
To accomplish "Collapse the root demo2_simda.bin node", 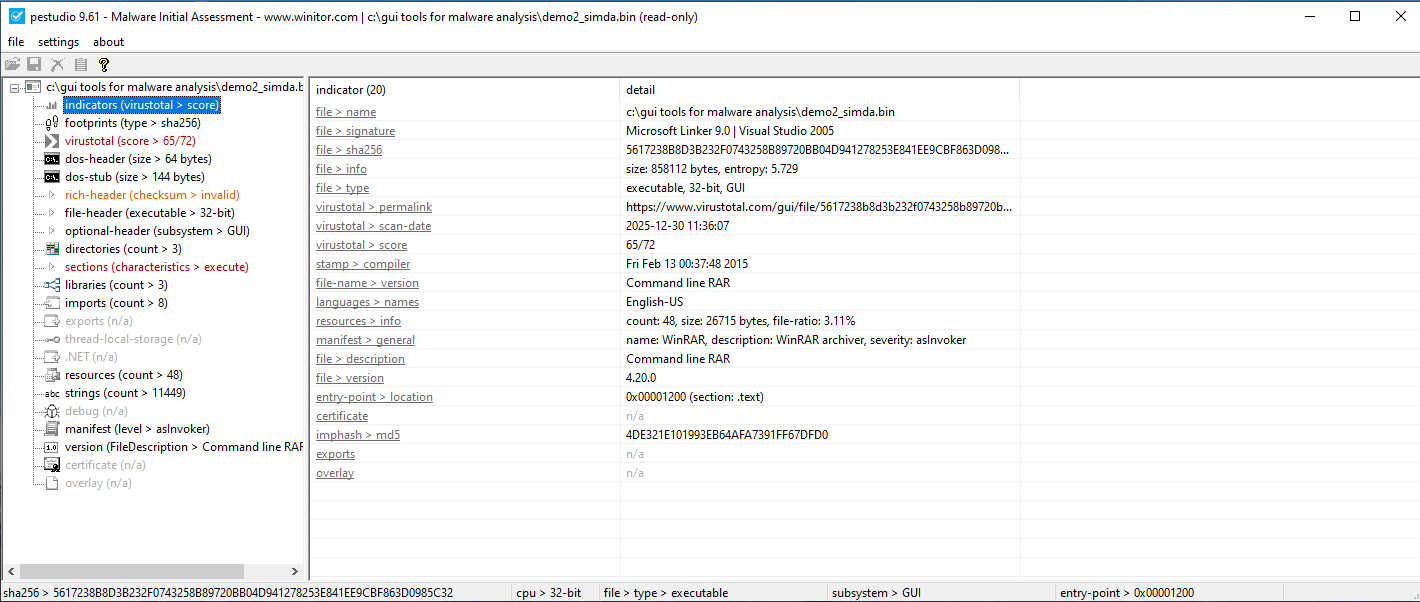I will (14, 86).
